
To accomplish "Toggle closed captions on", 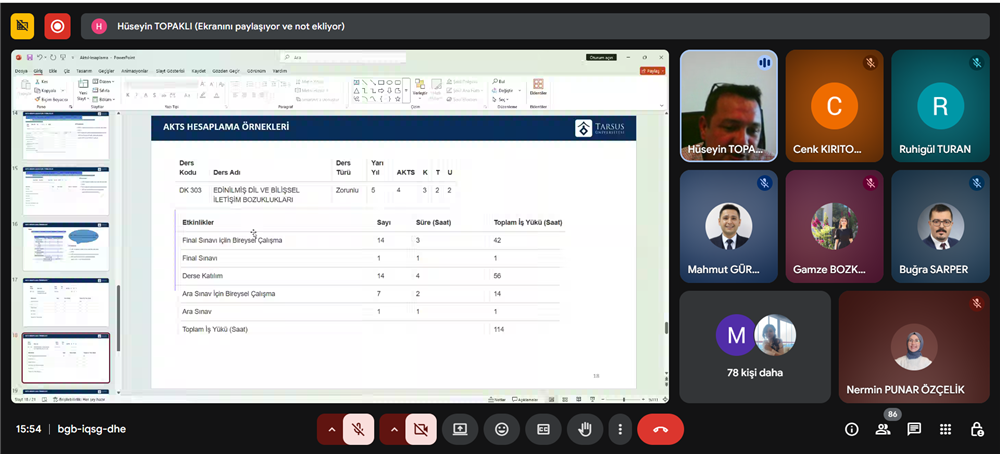I will (x=543, y=429).
